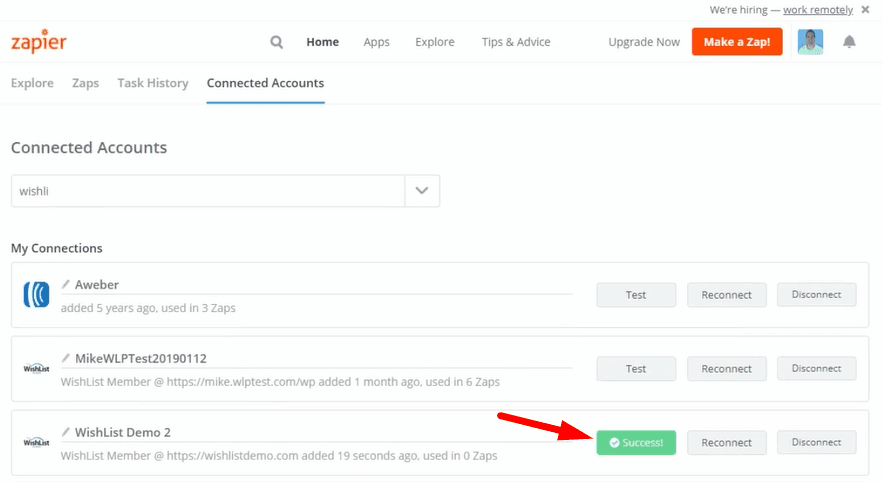Edit the Aweber connection name pencil
The width and height of the screenshot is (882, 482).
coord(66,284)
